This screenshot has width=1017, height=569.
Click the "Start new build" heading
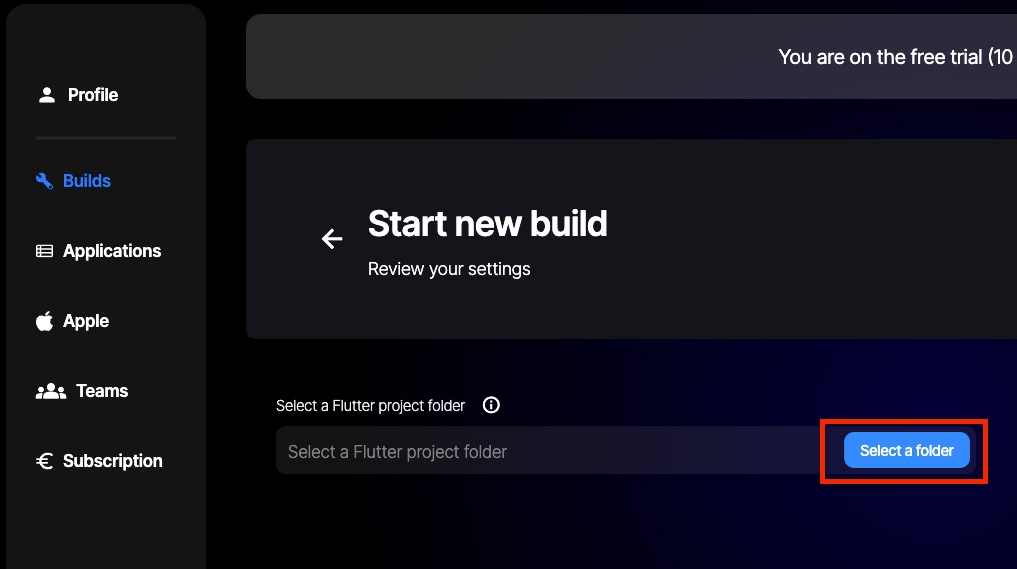[x=487, y=224]
